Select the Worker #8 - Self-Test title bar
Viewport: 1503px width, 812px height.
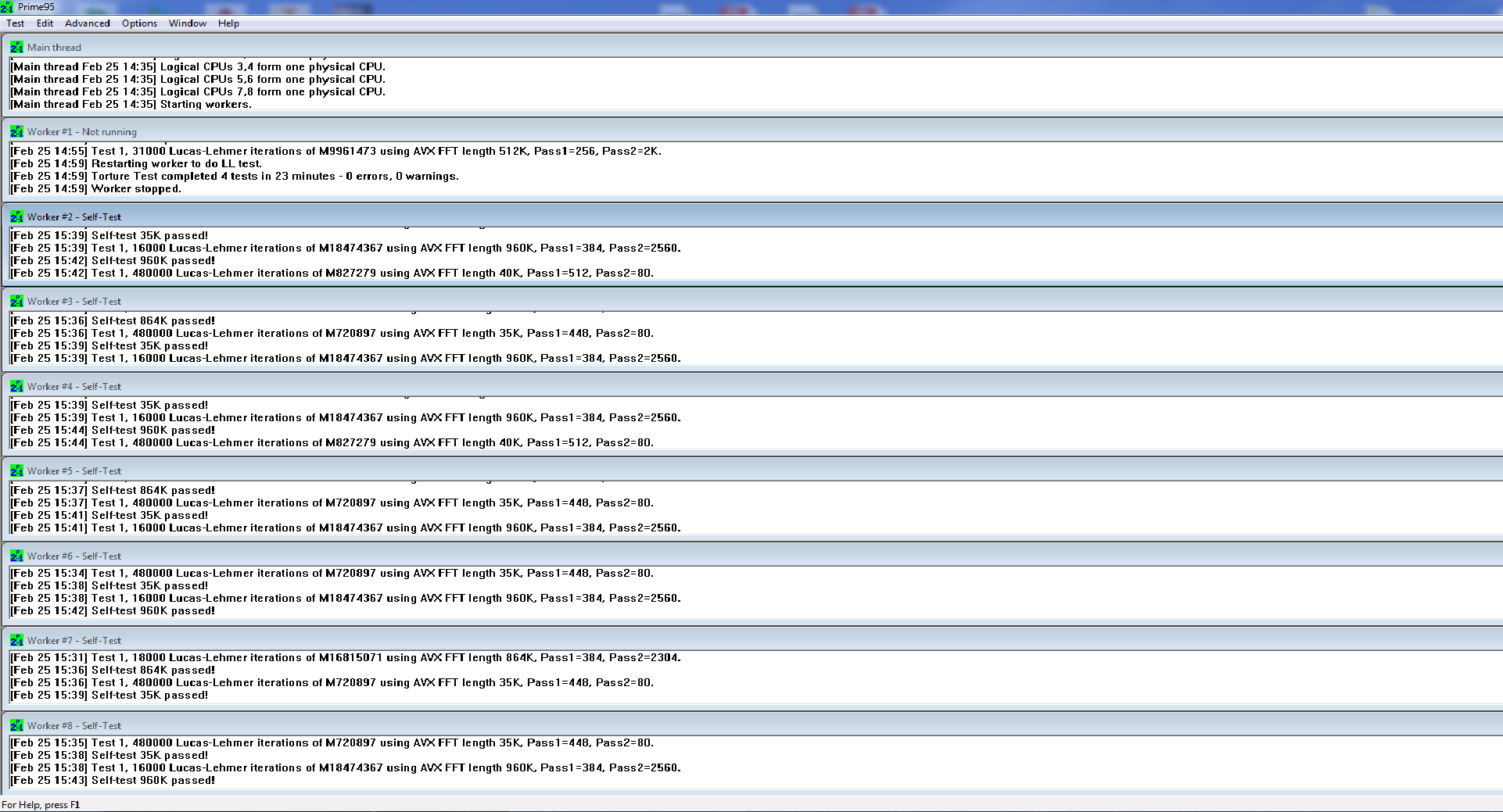469,726
